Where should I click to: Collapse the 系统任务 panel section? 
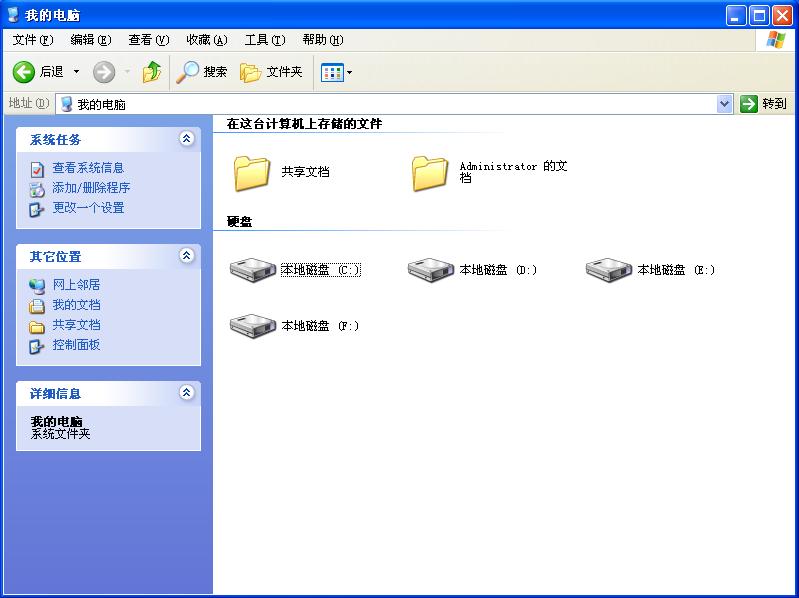pyautogui.click(x=186, y=139)
